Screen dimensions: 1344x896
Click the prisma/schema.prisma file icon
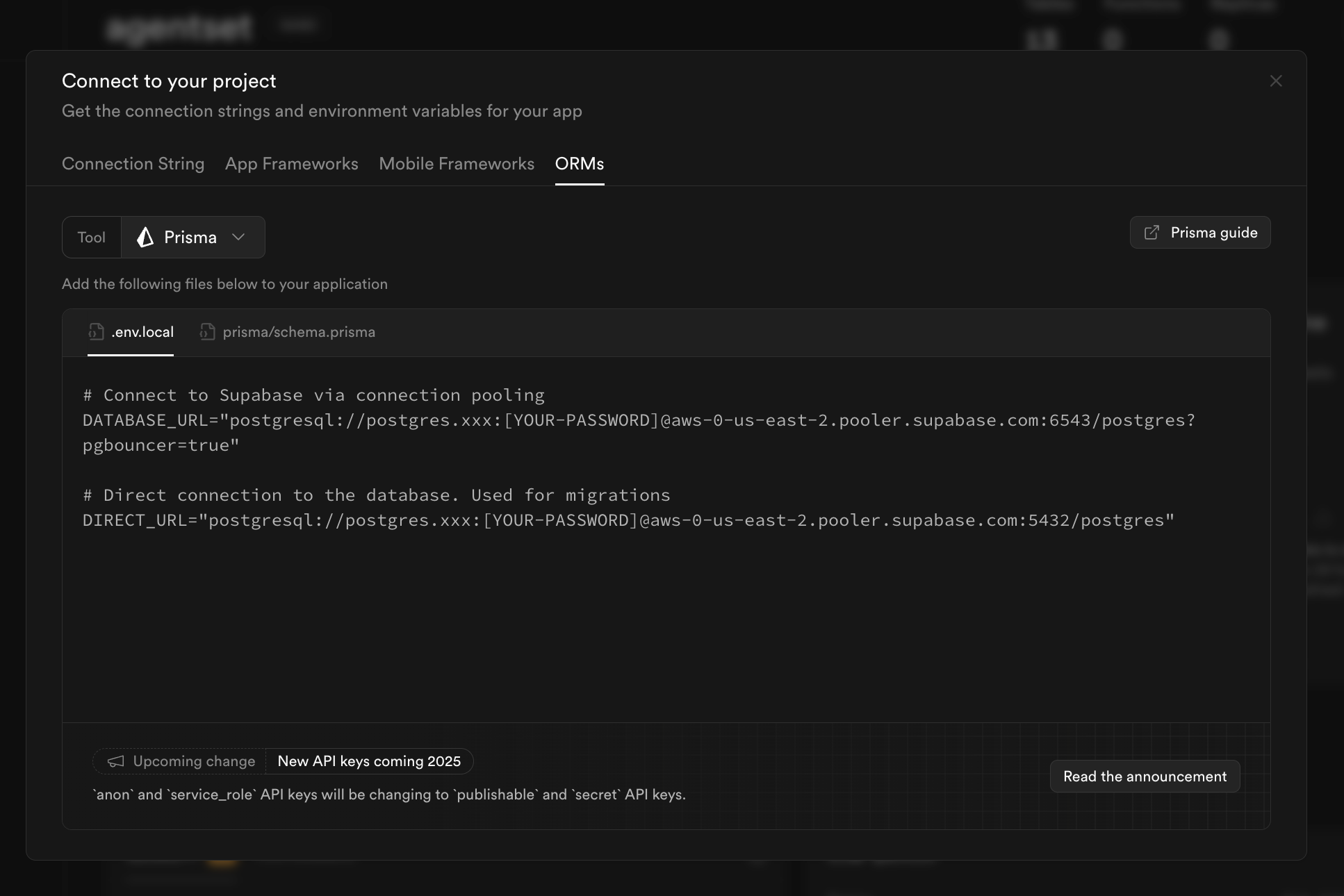pyautogui.click(x=207, y=332)
